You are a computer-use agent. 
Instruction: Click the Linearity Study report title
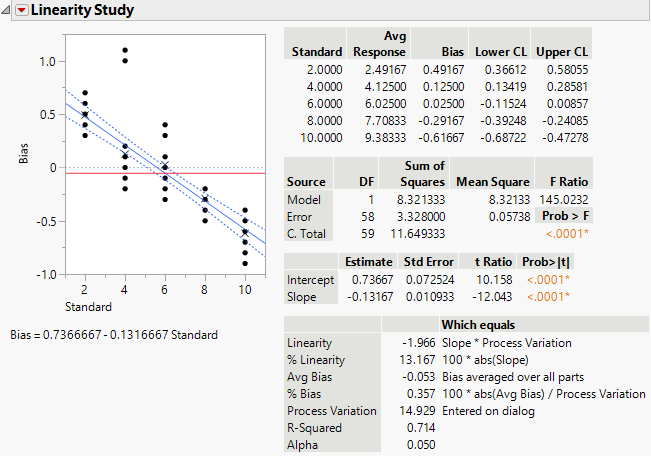coord(82,10)
